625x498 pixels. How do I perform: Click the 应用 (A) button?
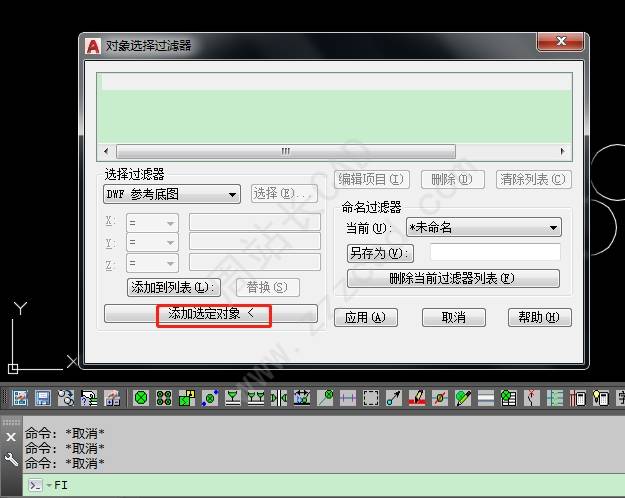point(365,318)
